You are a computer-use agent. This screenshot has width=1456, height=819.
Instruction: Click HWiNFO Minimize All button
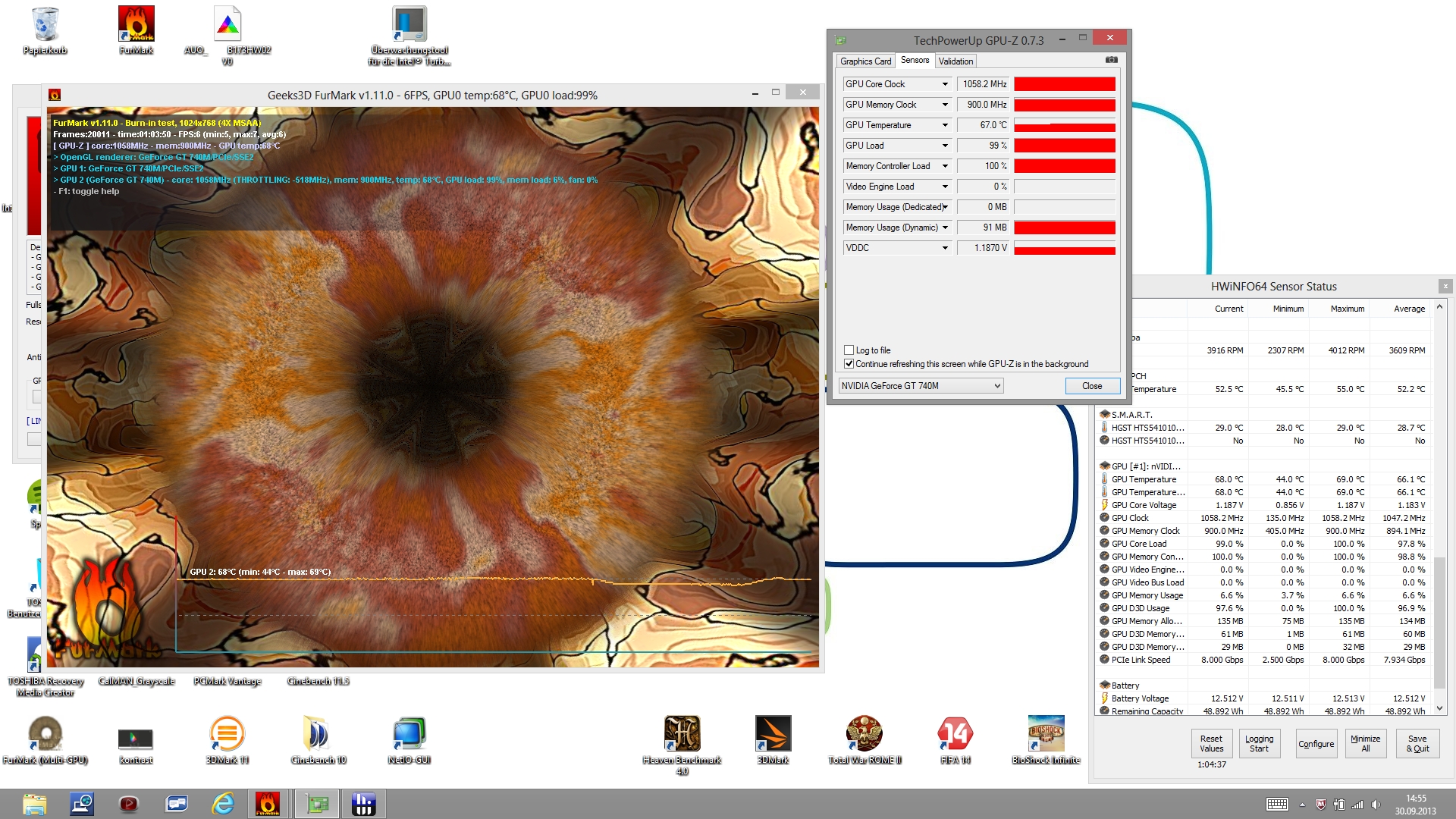click(x=1365, y=744)
